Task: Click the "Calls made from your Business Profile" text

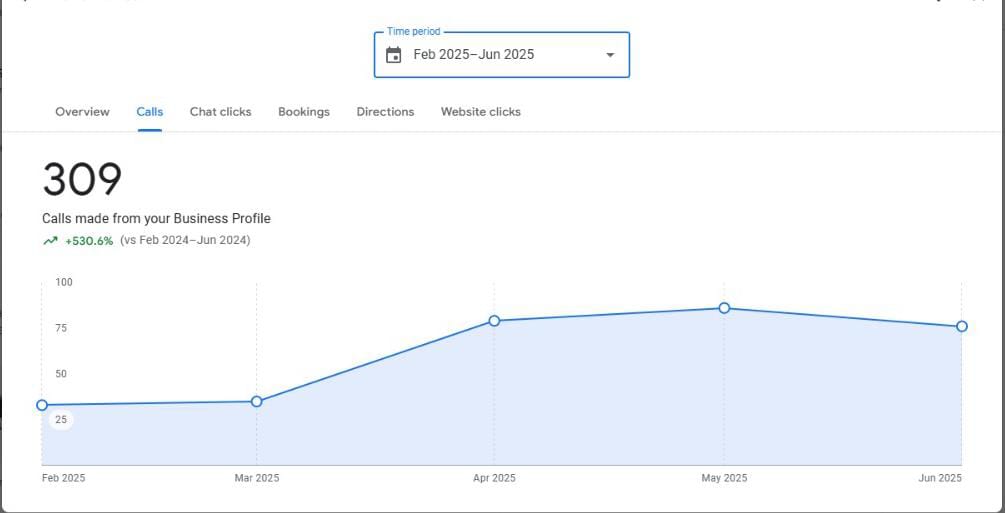Action: [x=156, y=218]
